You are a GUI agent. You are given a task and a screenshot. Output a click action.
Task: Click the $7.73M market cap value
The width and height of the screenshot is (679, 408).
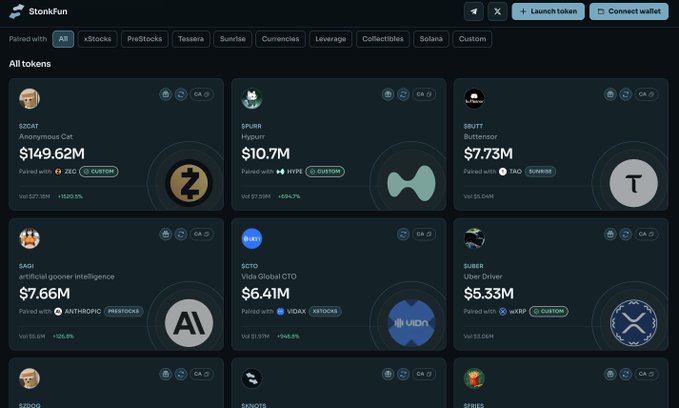click(x=488, y=154)
